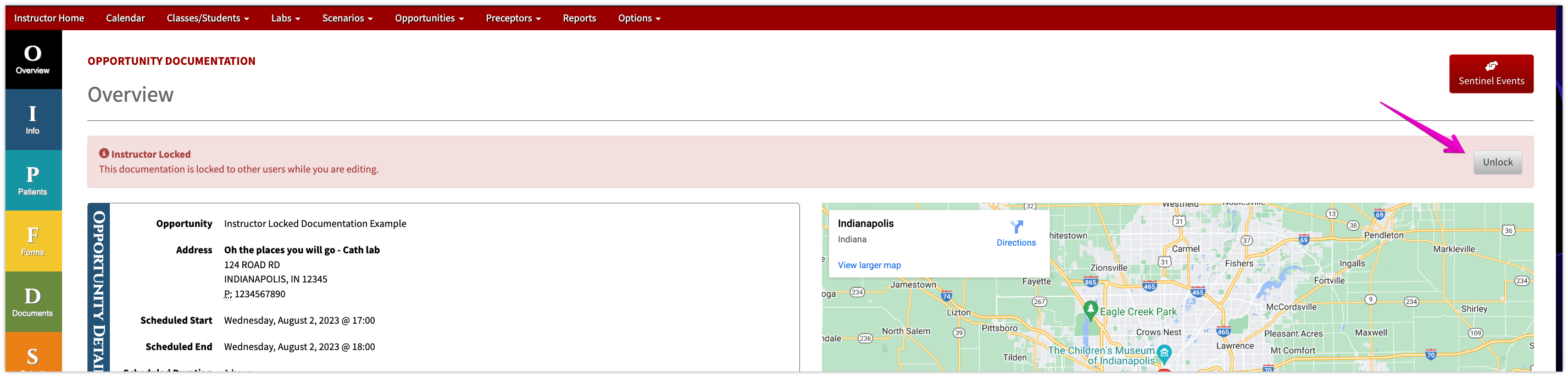Expand the Classes/Students dropdown menu
1568x377 pixels.
click(x=208, y=18)
